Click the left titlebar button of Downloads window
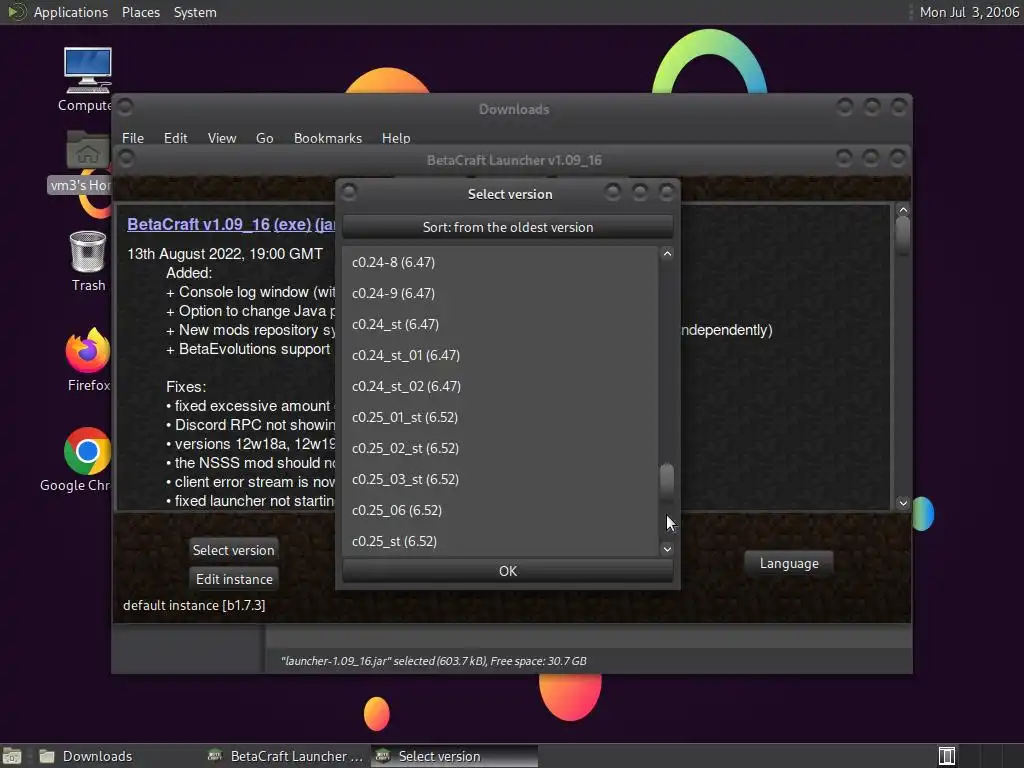Image resolution: width=1024 pixels, height=768 pixels. coord(125,106)
